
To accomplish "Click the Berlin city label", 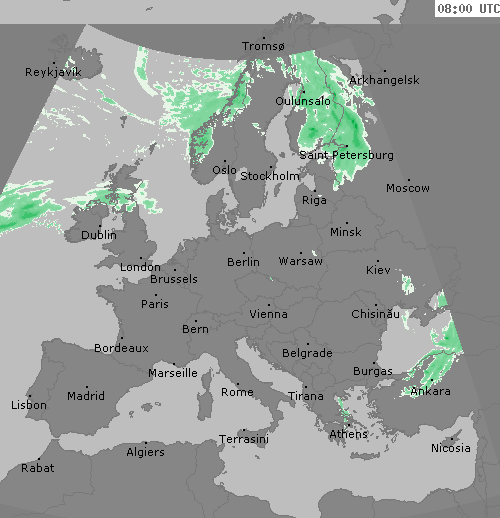I will (x=243, y=262).
